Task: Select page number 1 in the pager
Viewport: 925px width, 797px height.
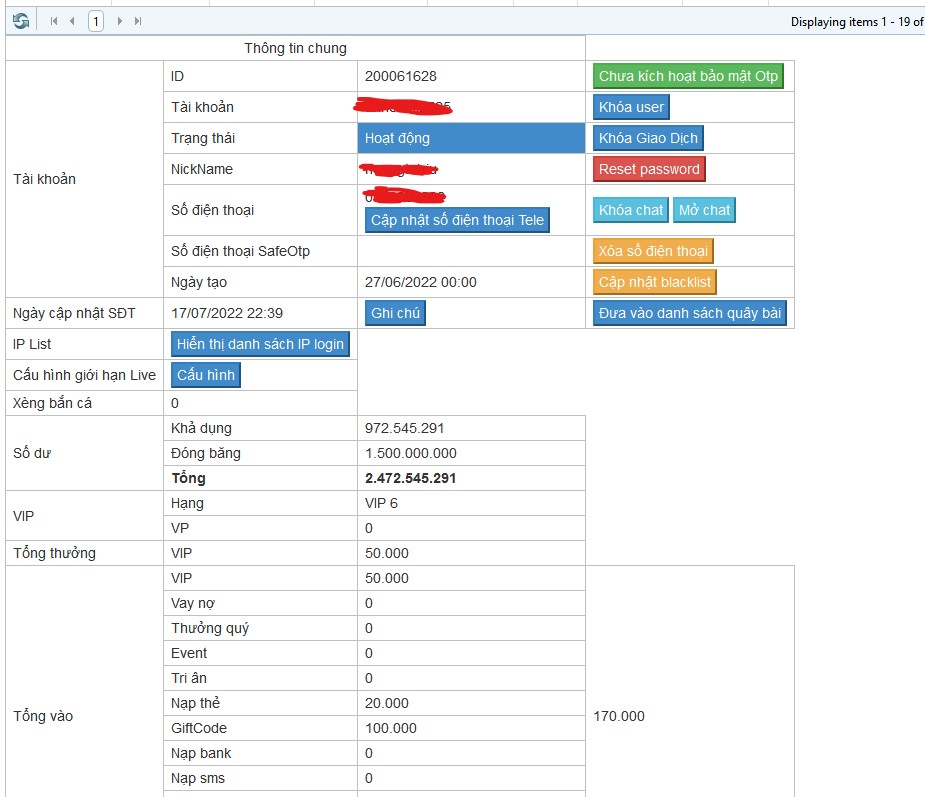Action: (96, 21)
